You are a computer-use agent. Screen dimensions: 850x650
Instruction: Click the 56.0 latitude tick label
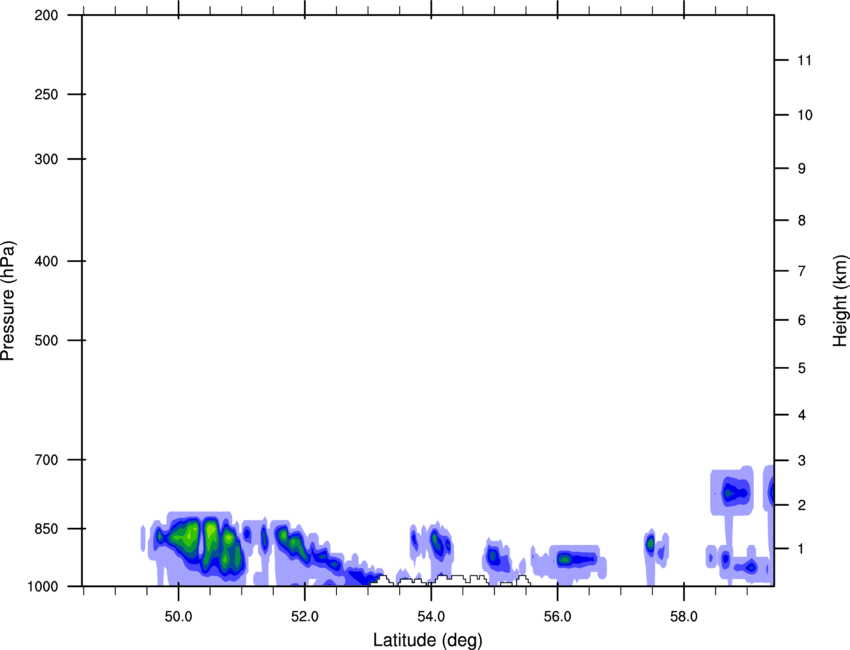coord(557,617)
